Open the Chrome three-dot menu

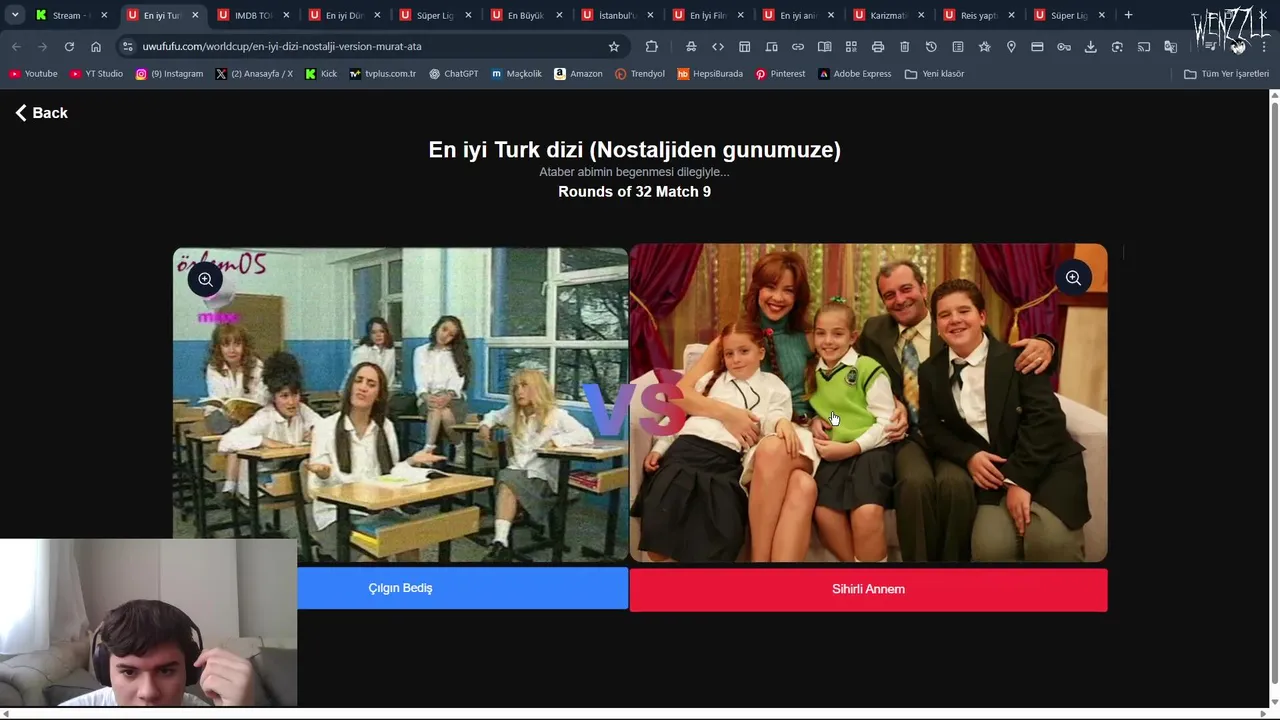coord(1264,46)
